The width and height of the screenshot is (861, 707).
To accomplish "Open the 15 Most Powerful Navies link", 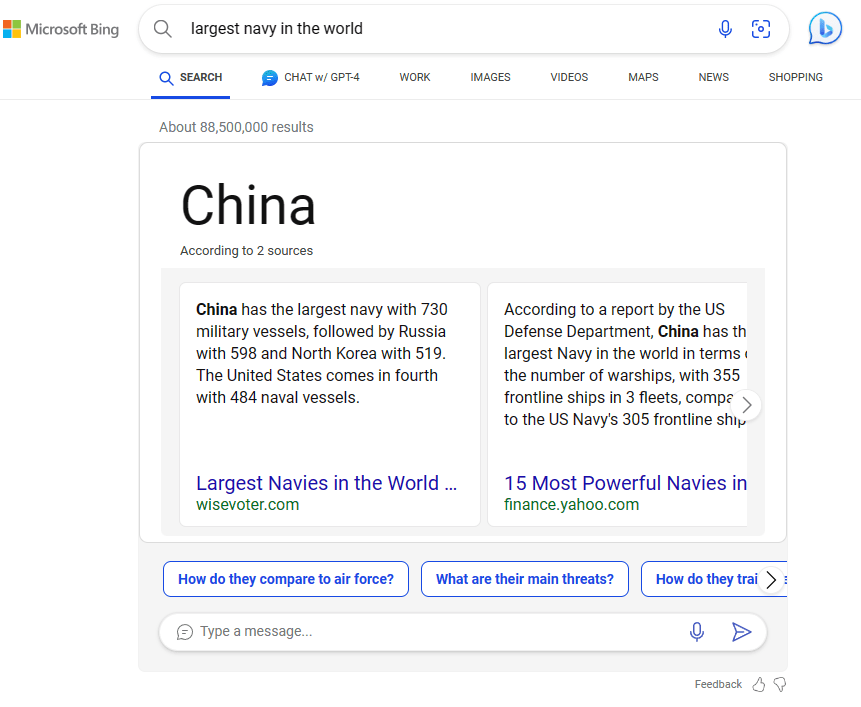I will click(625, 483).
